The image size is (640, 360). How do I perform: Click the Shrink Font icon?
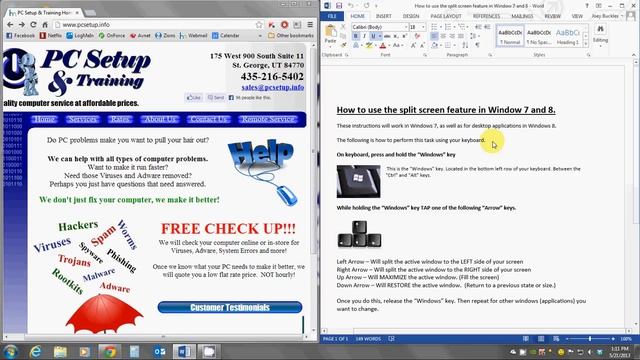point(422,45)
